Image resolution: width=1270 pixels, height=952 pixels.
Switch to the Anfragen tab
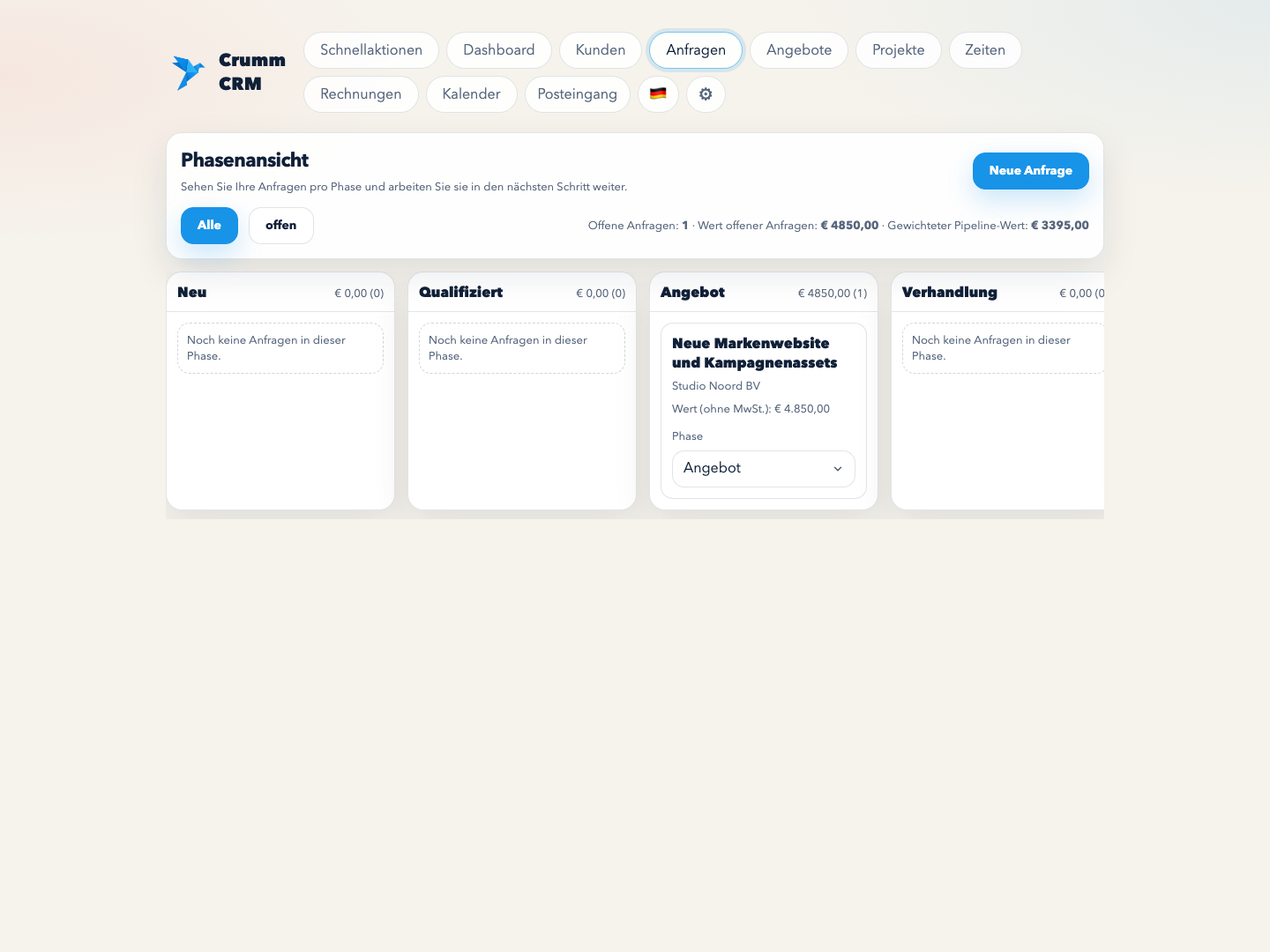click(x=695, y=50)
